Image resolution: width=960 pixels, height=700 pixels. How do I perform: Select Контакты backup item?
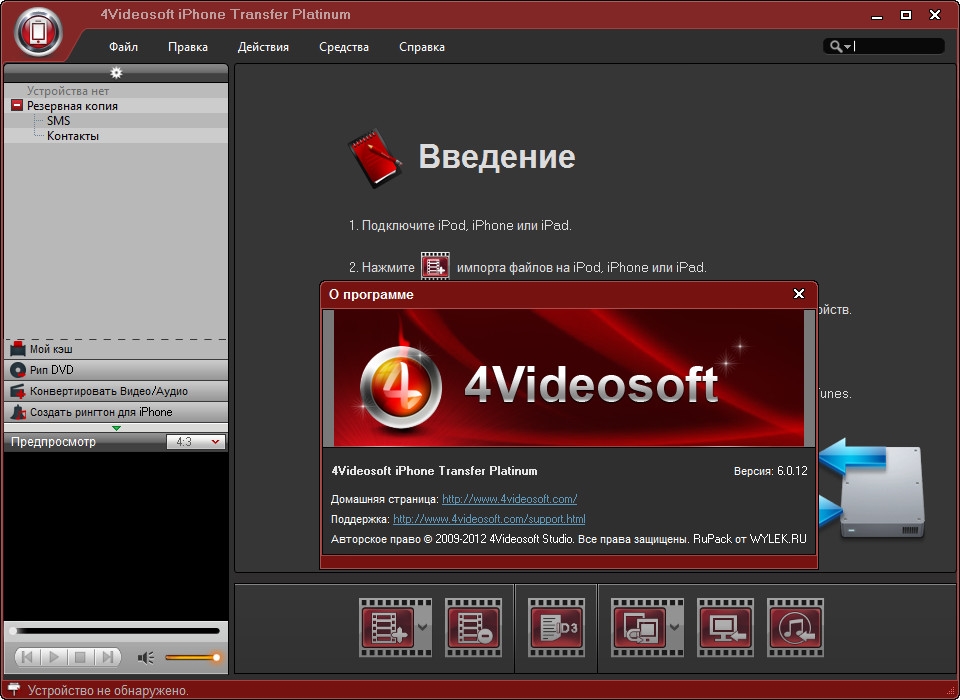coord(73,136)
